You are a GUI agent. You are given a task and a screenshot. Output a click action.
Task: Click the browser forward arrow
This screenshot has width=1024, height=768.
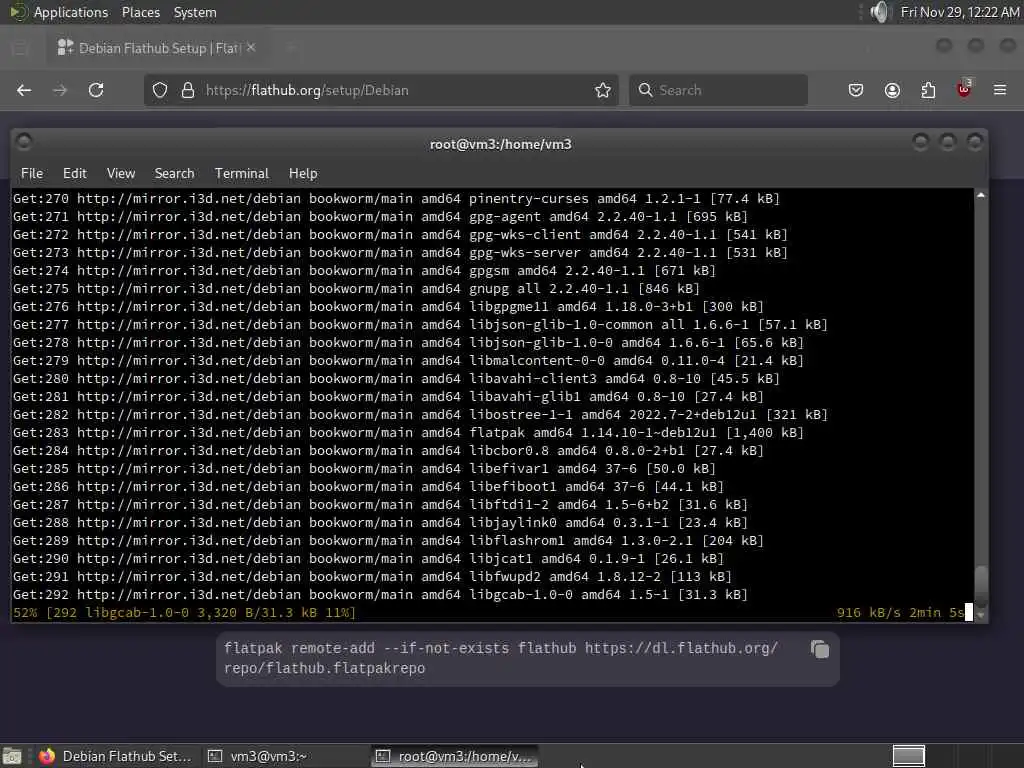pyautogui.click(x=60, y=90)
